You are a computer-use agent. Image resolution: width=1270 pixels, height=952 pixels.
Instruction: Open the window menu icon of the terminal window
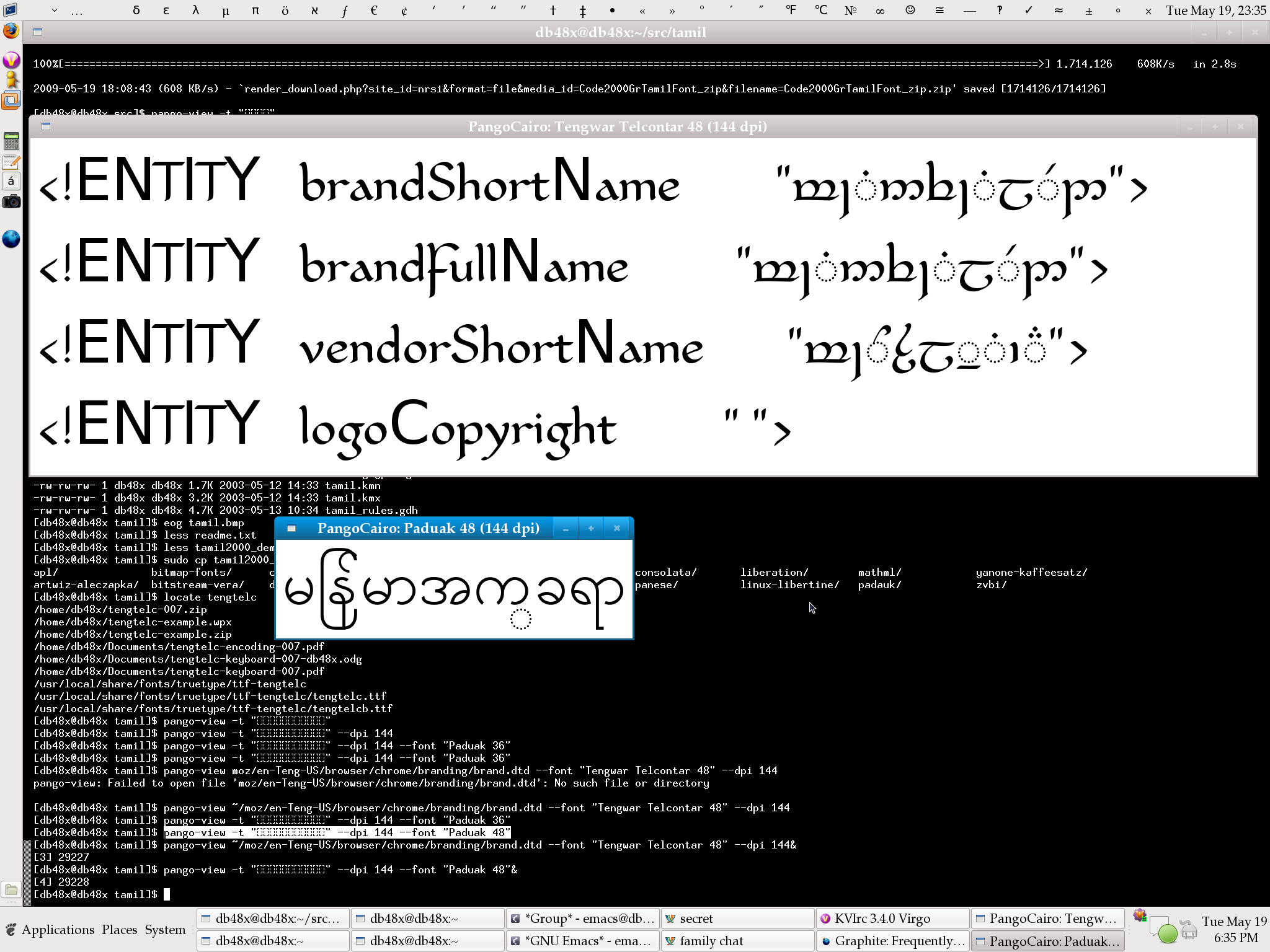click(37, 32)
